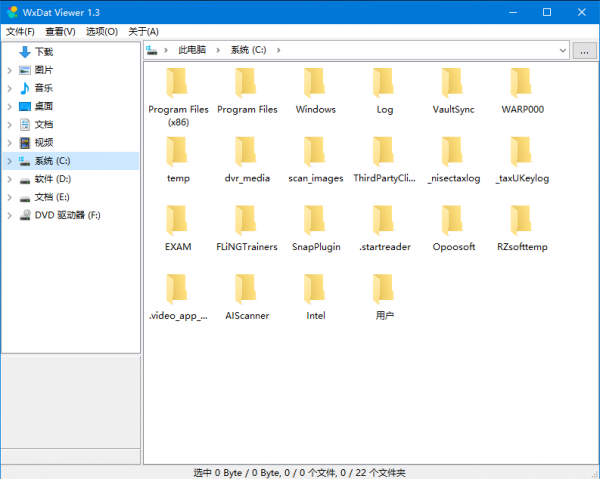600x479 pixels.
Task: Select 音乐 in the sidebar tree
Action: click(44, 88)
